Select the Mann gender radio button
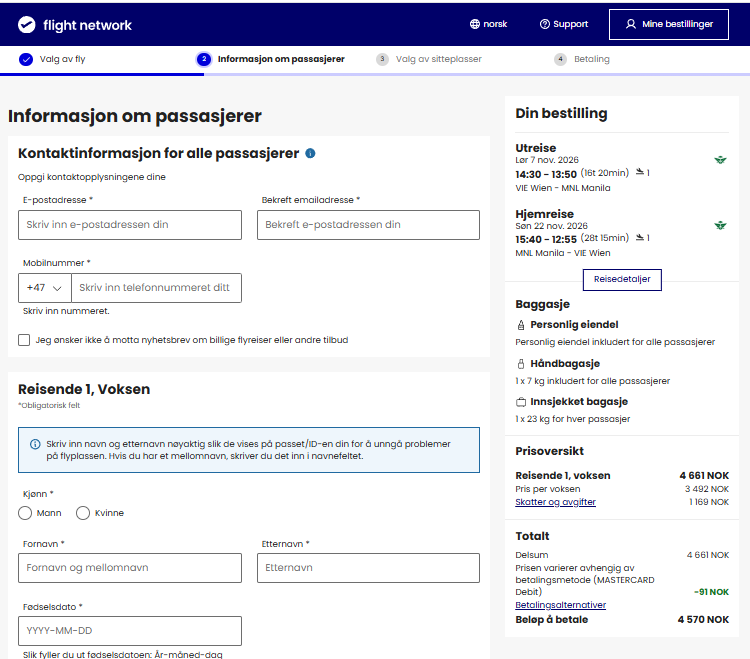 point(25,513)
